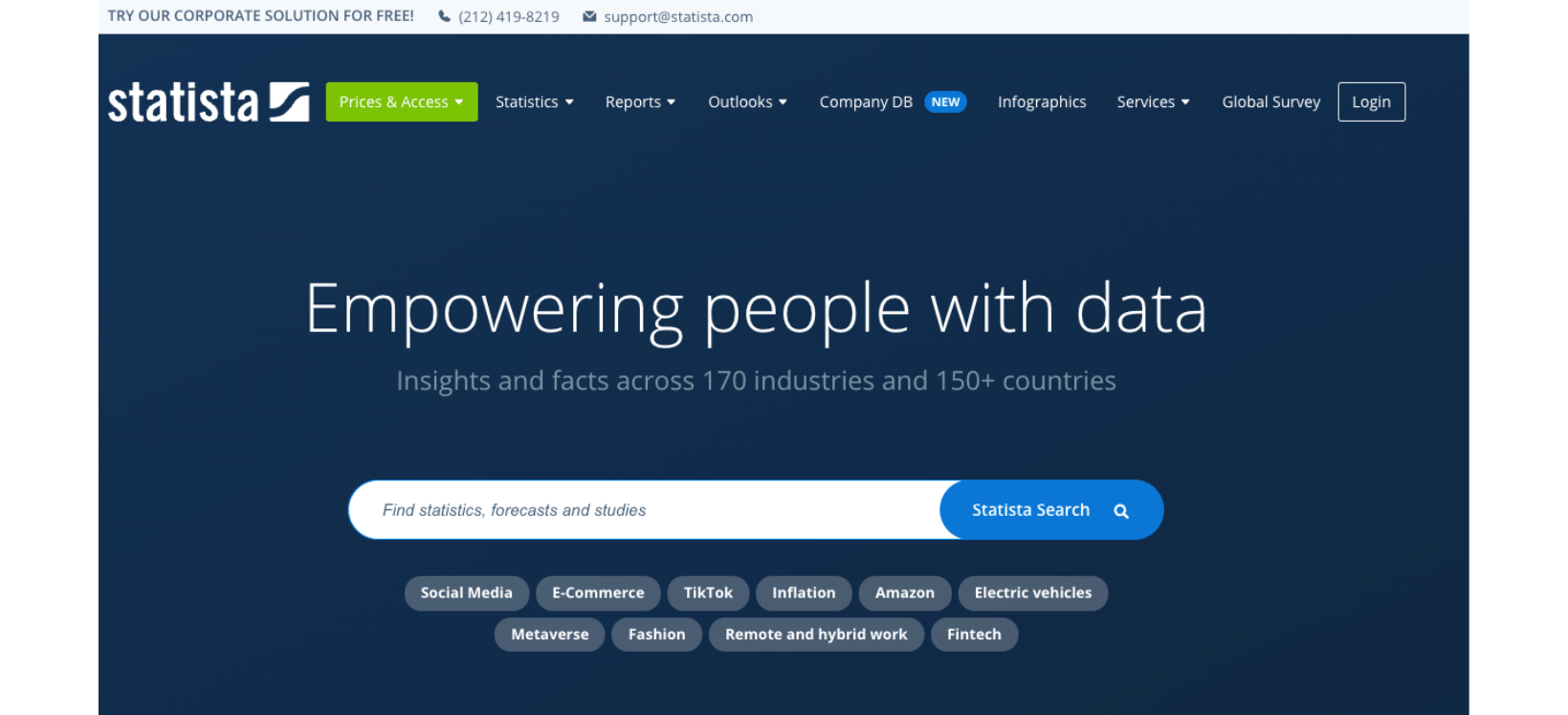Pick the Electric vehicles topic tag
Screen dimensions: 1568x715
[1033, 593]
